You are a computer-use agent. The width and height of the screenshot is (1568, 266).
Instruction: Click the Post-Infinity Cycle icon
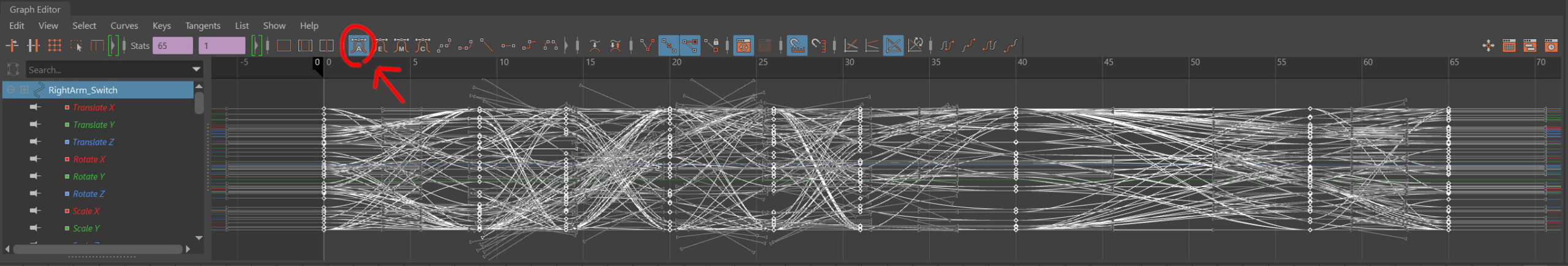click(990, 45)
